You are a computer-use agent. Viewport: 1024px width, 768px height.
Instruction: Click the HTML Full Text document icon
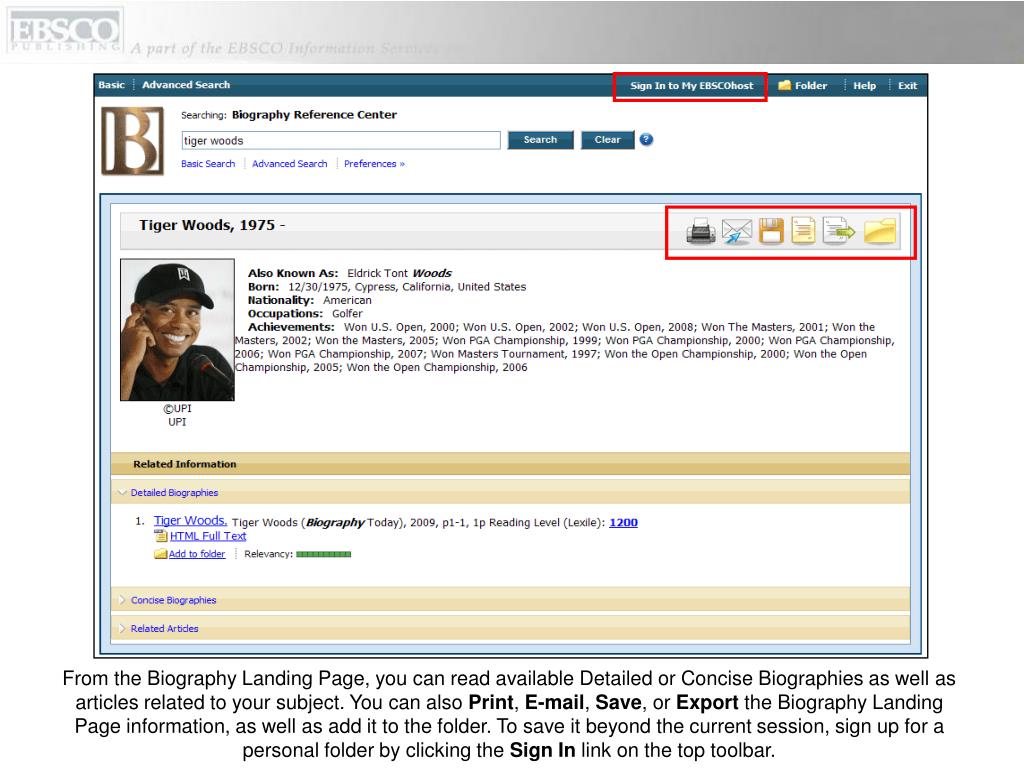click(x=161, y=536)
